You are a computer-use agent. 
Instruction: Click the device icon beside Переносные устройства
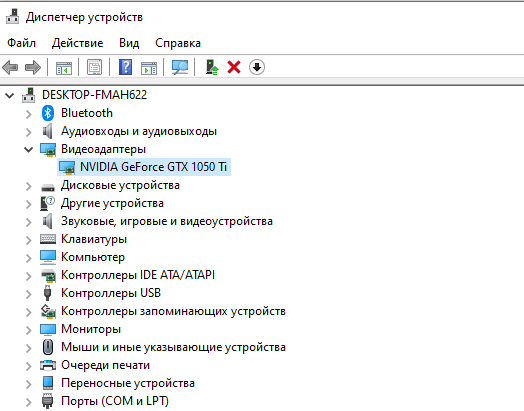click(48, 383)
